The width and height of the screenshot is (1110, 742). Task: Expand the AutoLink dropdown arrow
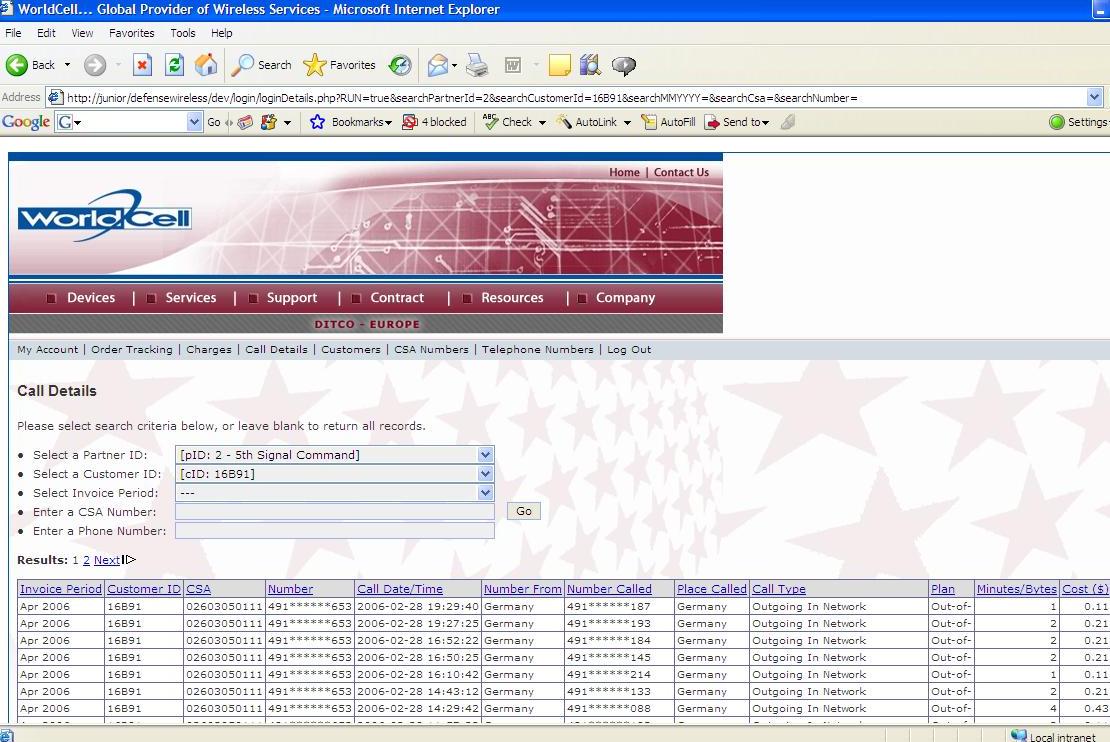pyautogui.click(x=627, y=122)
